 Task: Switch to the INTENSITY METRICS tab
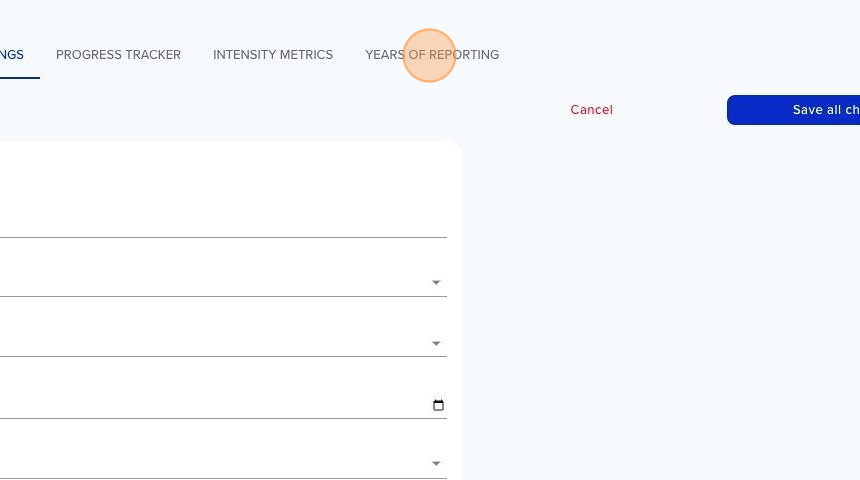tap(273, 55)
